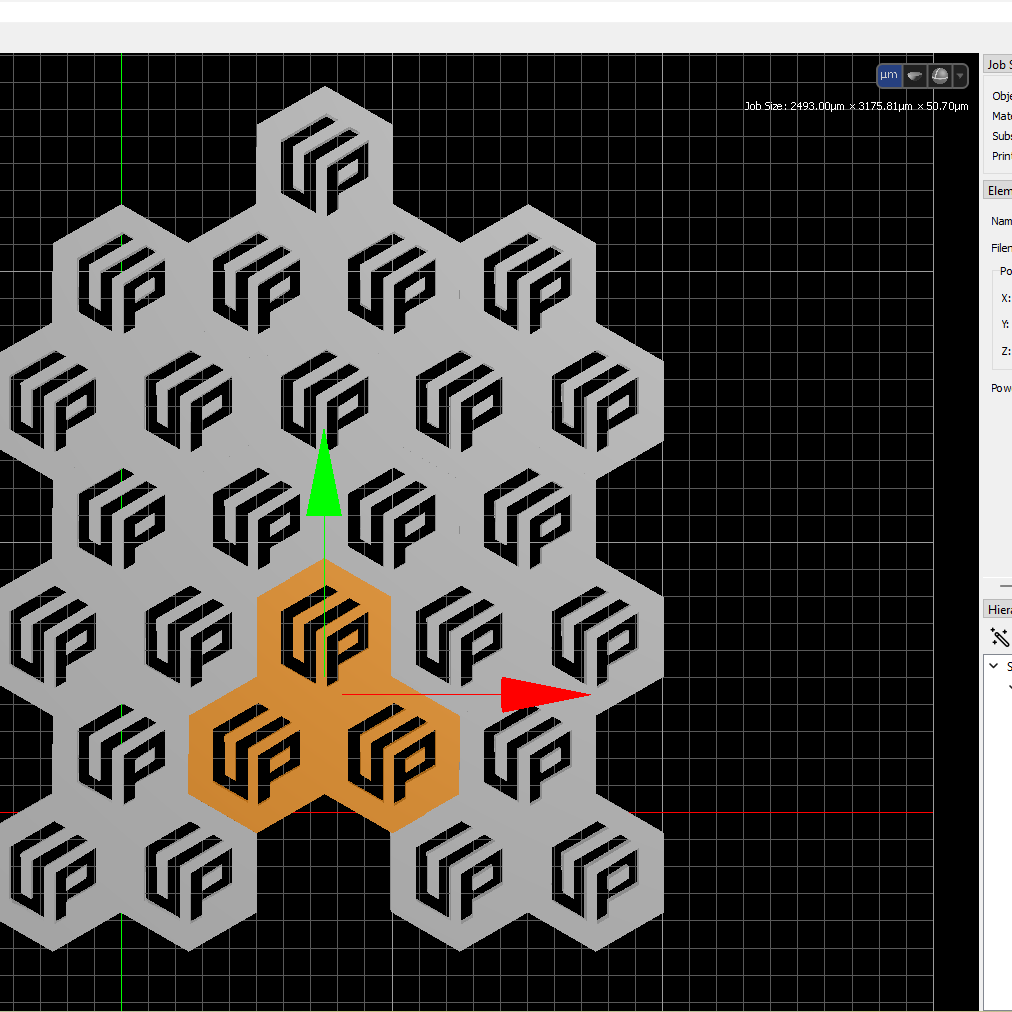Collapse the first Hierarchy tree node chevron
The height and width of the screenshot is (1012, 1012).
point(994,666)
